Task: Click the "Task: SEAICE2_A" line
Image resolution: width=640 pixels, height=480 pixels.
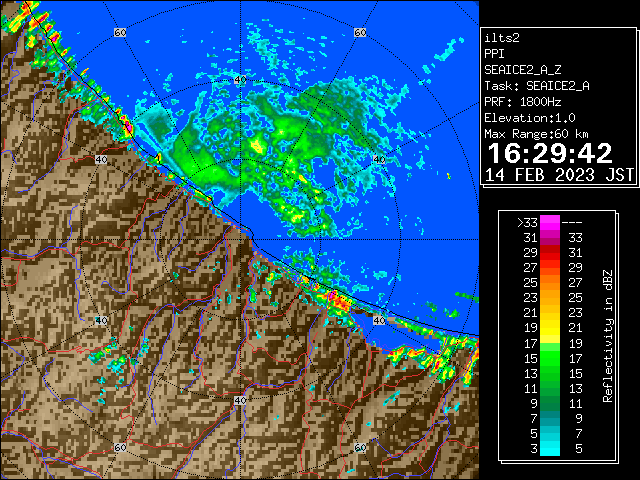Action: 537,86
